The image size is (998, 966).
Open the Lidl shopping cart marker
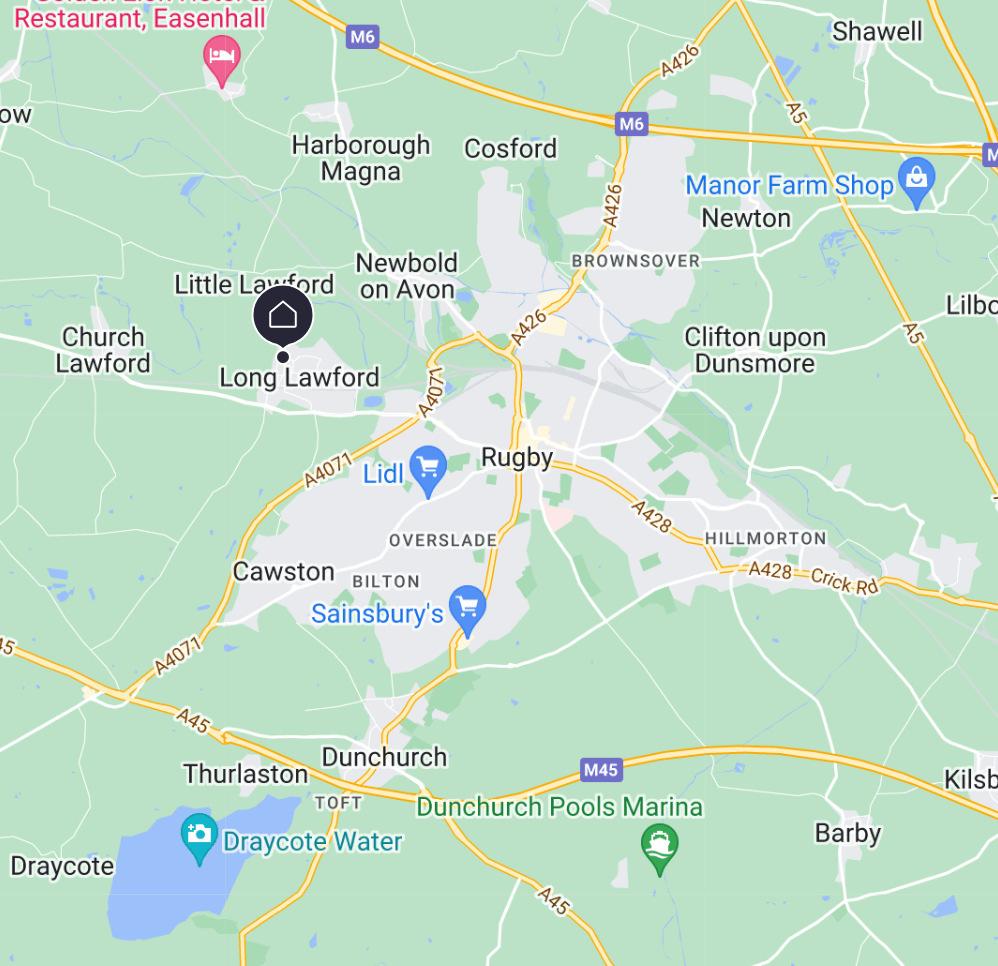coord(428,472)
